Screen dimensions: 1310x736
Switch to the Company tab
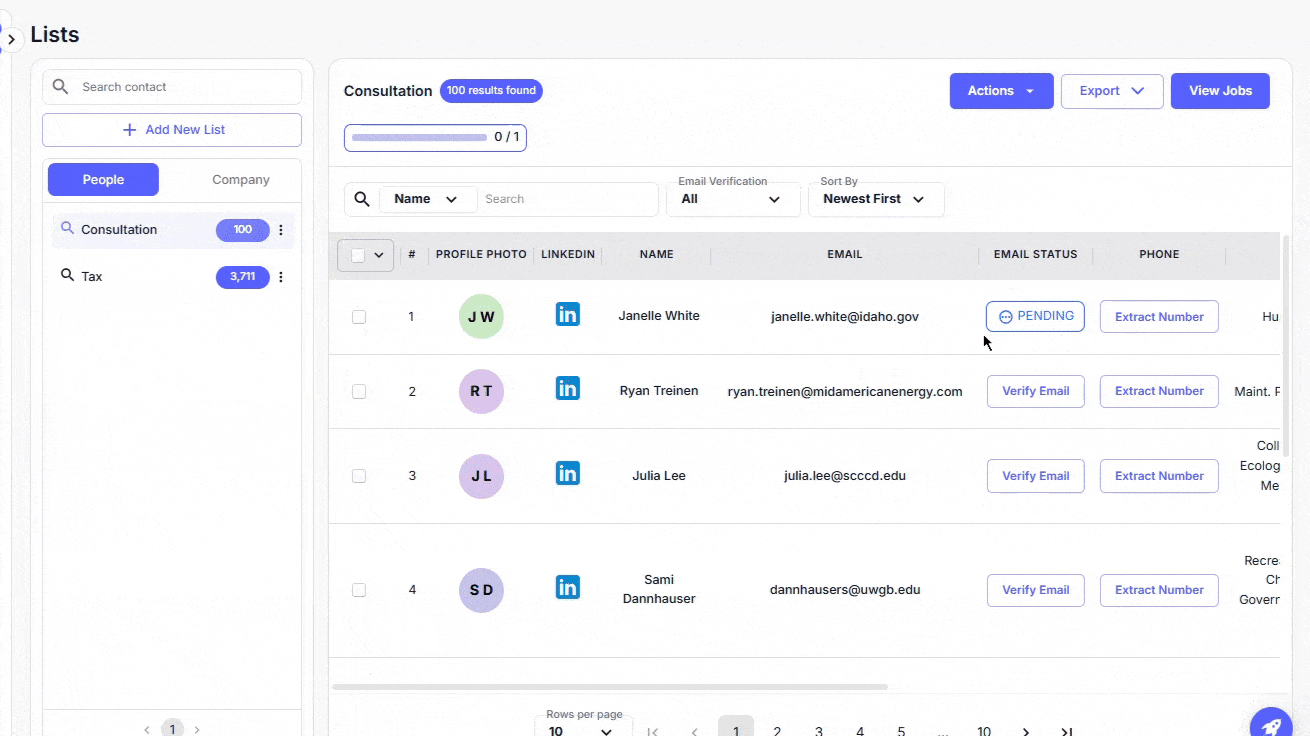click(x=240, y=180)
